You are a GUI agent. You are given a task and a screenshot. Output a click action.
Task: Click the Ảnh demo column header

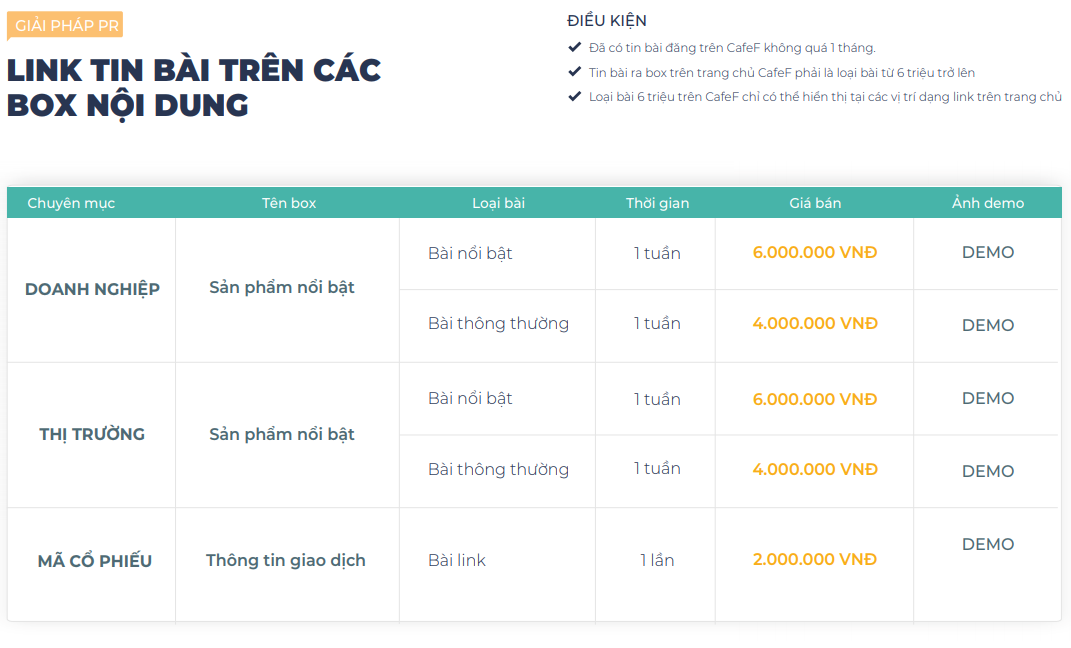pos(987,203)
